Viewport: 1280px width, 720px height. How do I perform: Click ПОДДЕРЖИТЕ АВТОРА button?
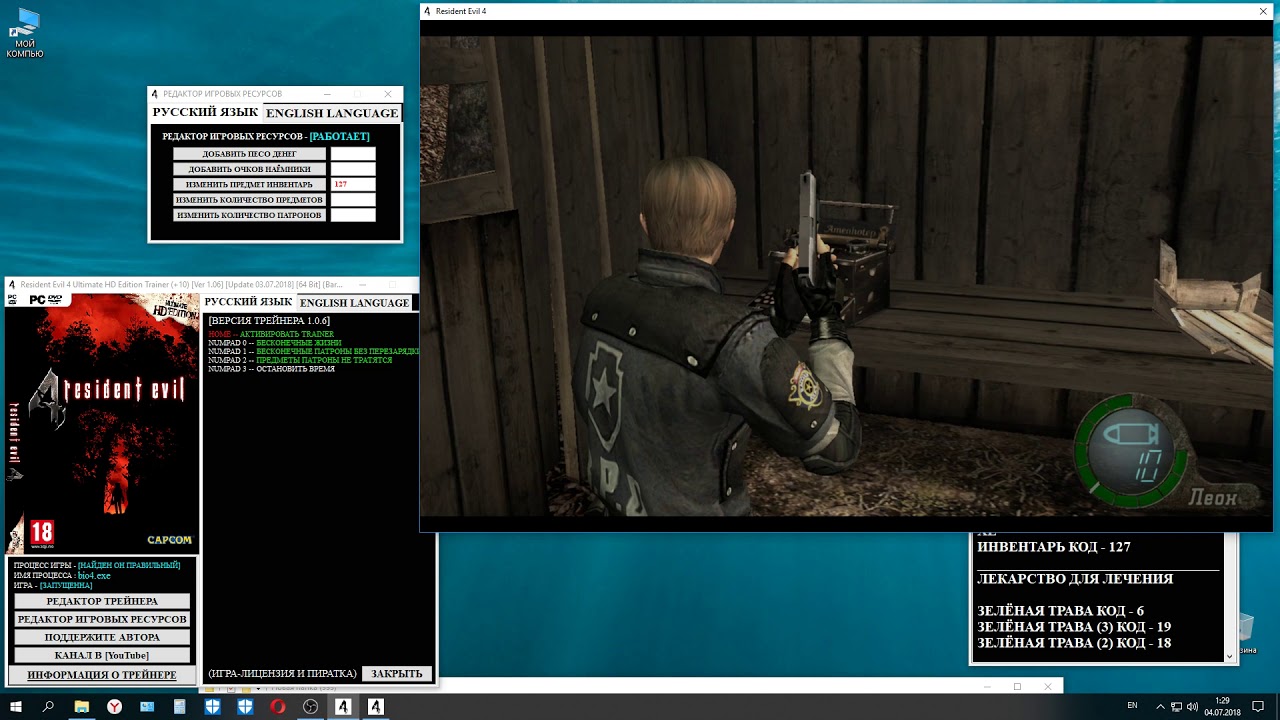pyautogui.click(x=102, y=637)
